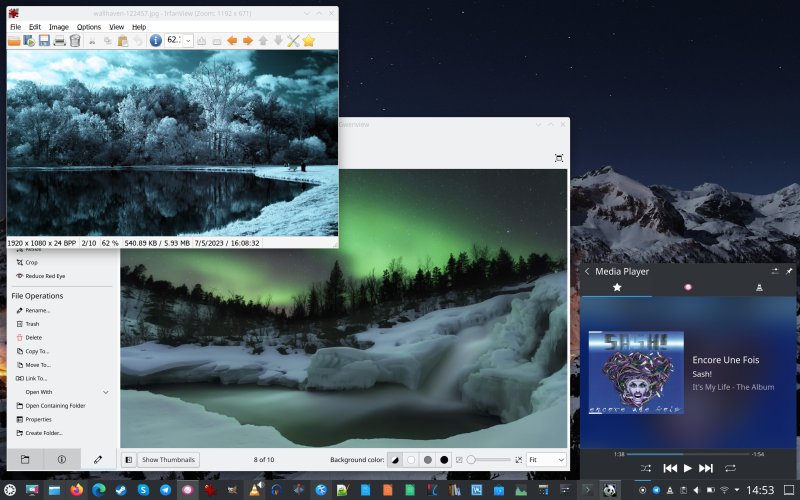Toggle shuffle in Media Player
This screenshot has width=800, height=500.
645,468
